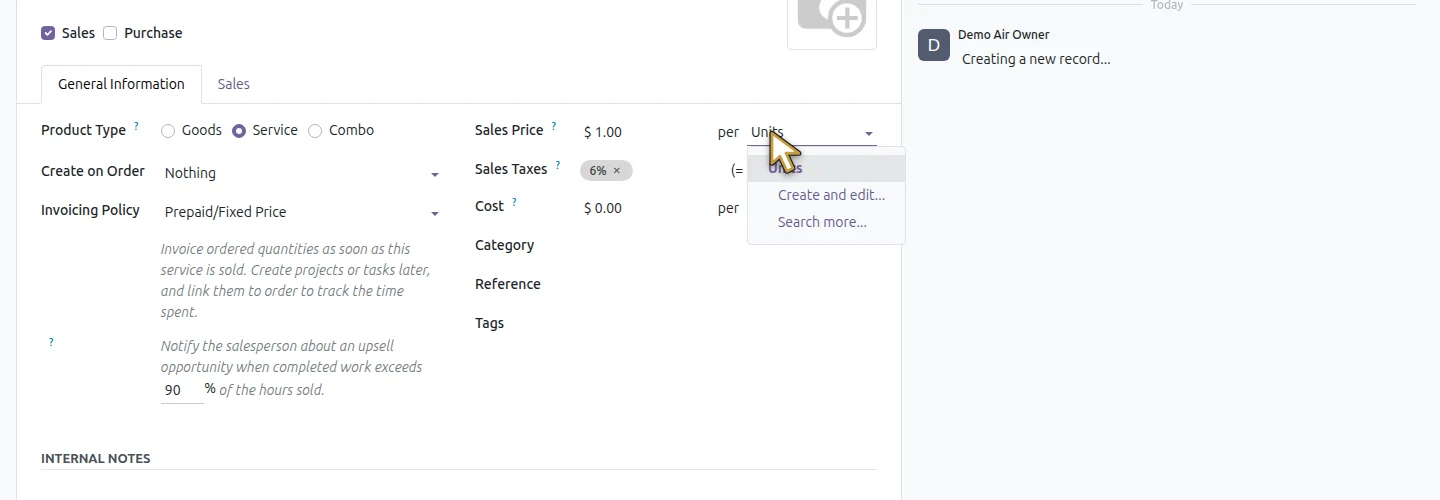Remove the 6% tax tag
This screenshot has height=500, width=1440.
click(x=617, y=171)
